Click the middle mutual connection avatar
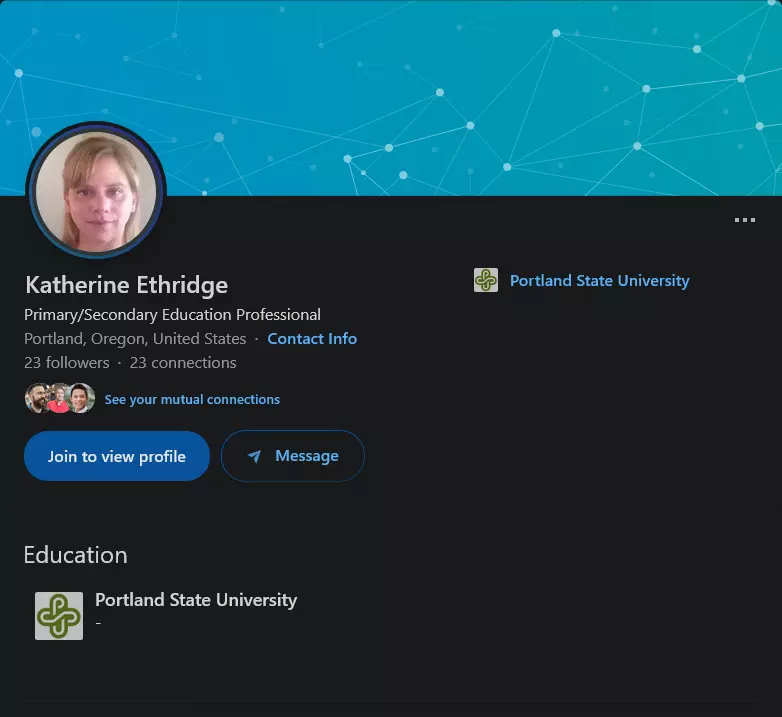Viewport: 782px width, 717px height. [59, 399]
